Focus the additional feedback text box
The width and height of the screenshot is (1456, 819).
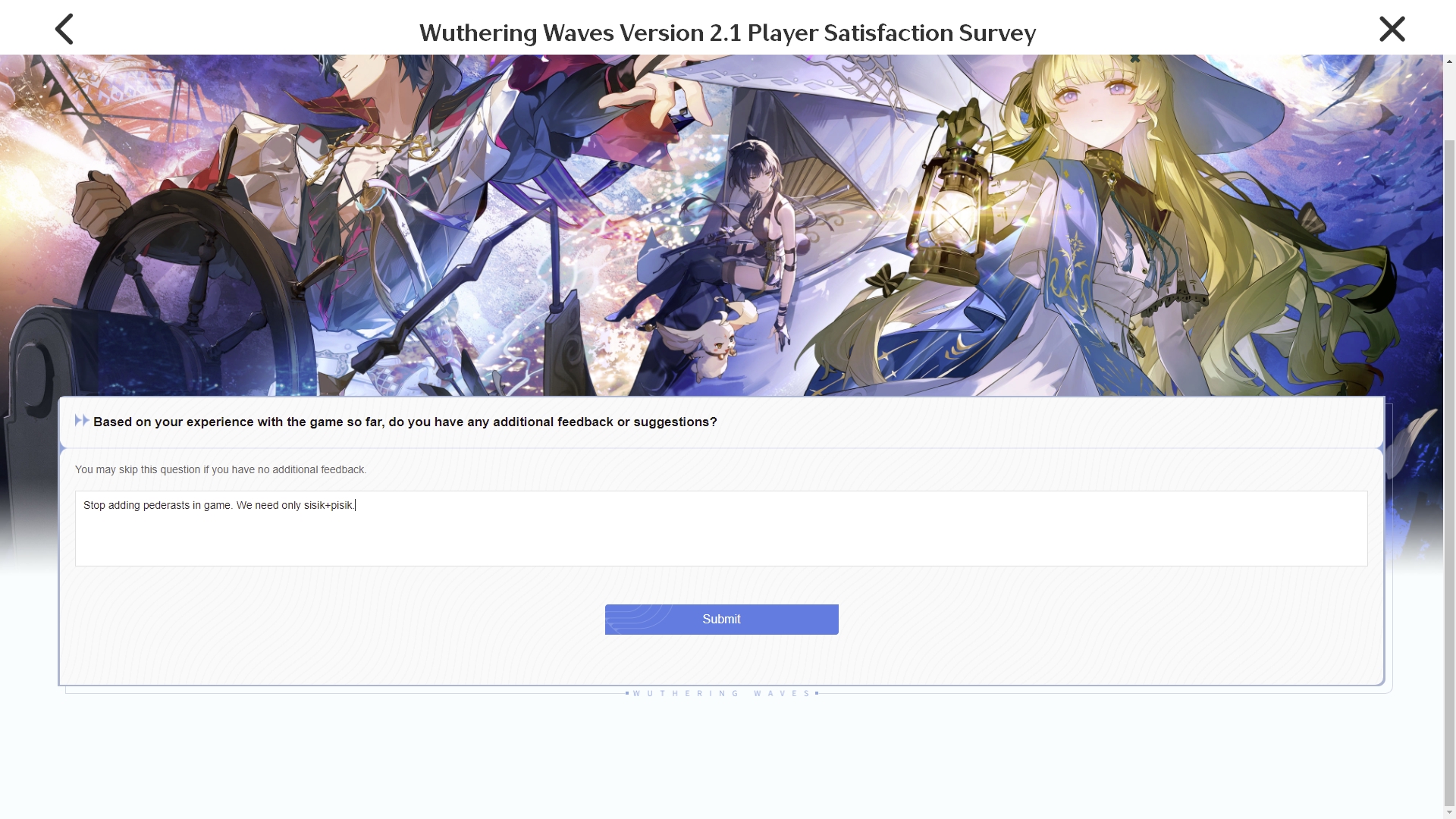tap(721, 528)
